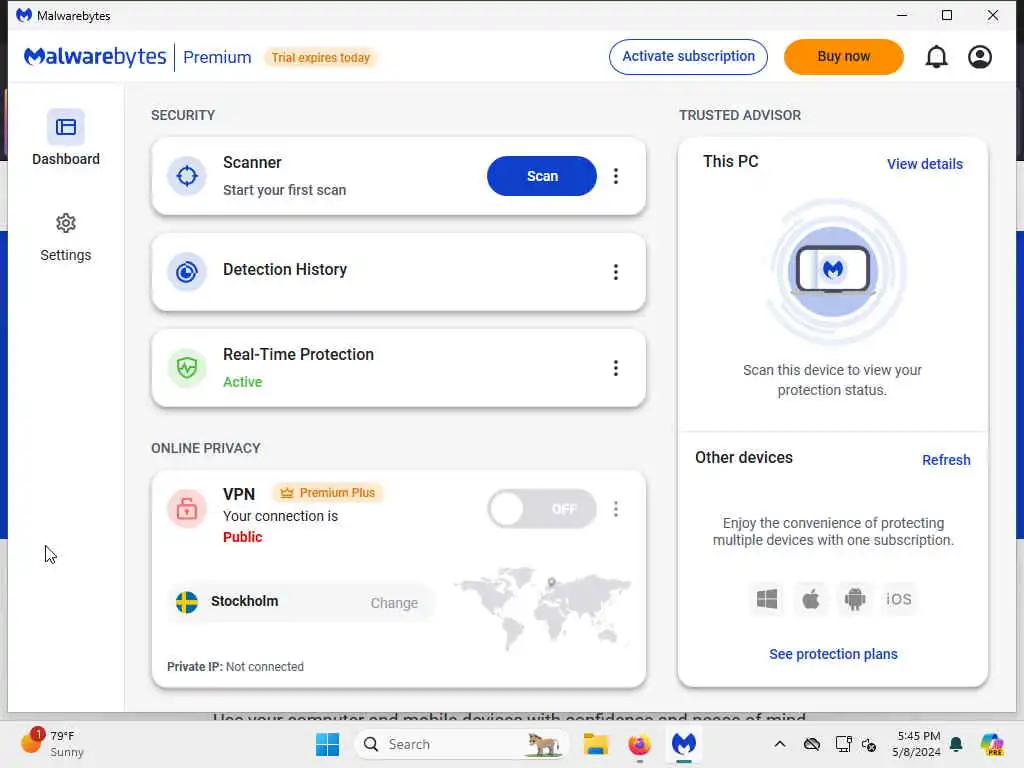Start a scan with the Scan button

point(541,176)
